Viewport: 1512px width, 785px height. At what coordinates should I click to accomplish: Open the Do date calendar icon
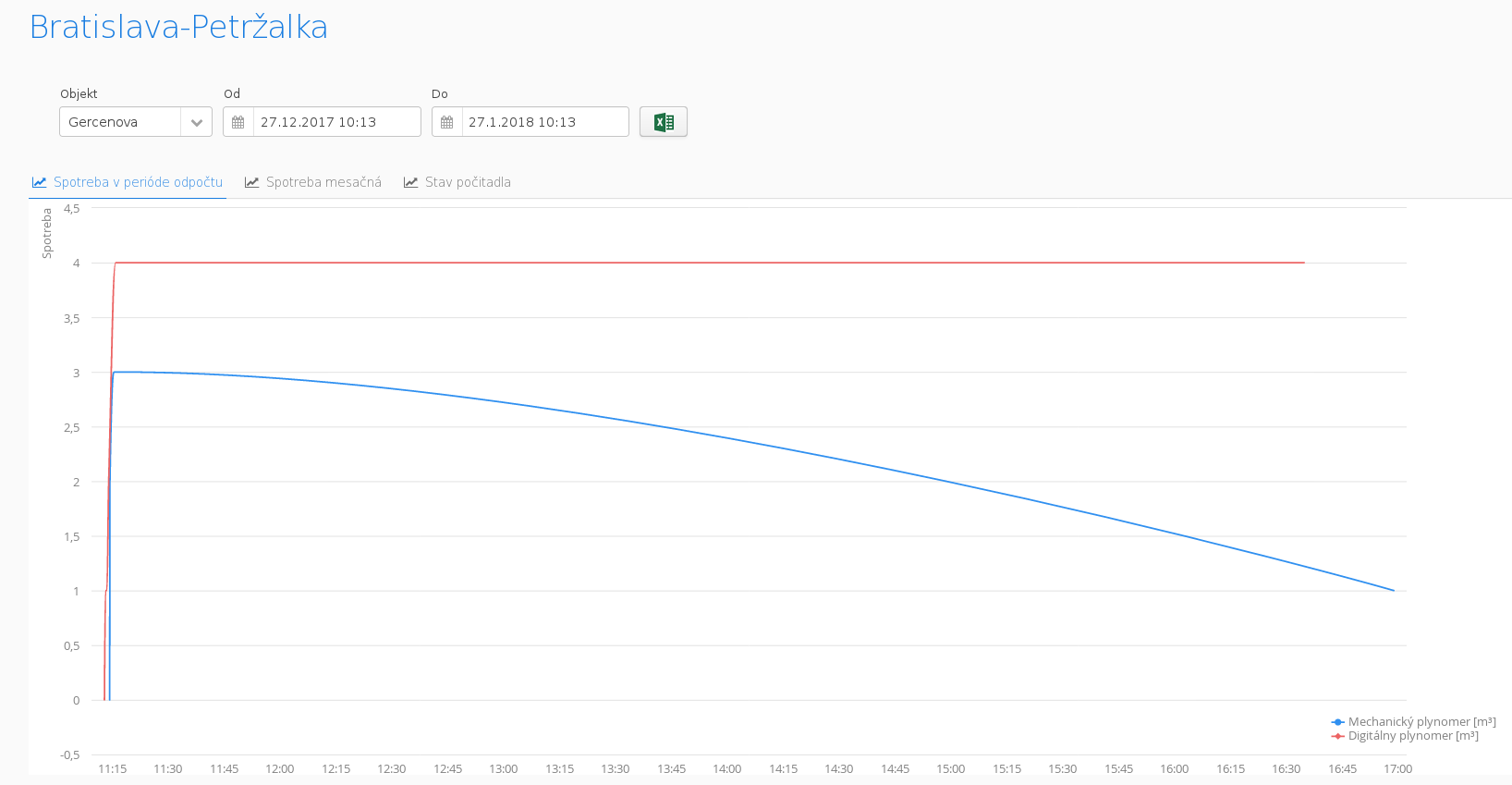click(447, 122)
